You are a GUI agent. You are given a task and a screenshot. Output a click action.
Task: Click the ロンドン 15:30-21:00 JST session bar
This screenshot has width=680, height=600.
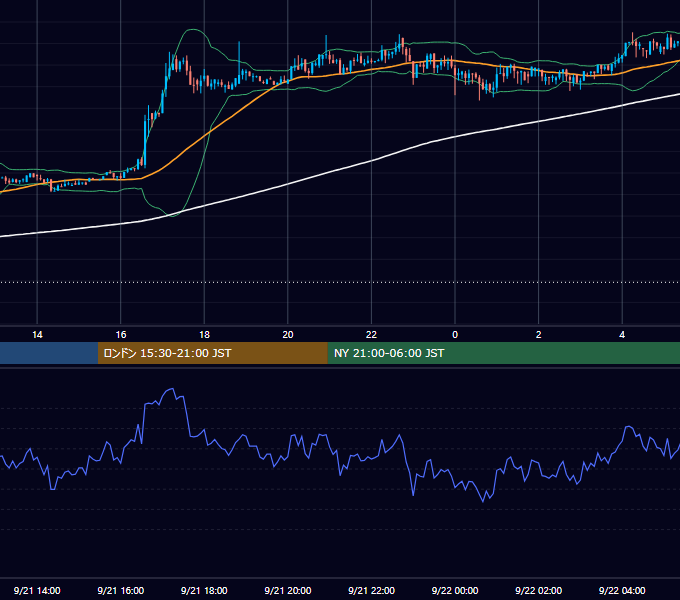(212, 353)
